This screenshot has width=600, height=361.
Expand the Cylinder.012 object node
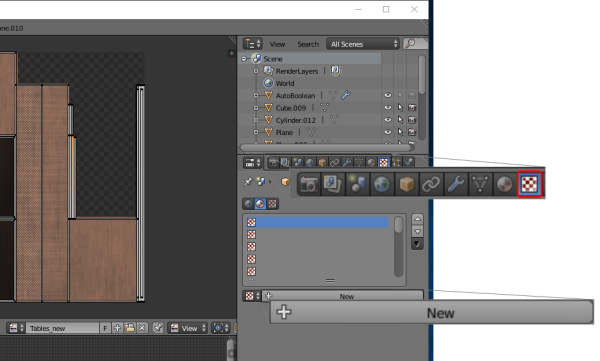(x=256, y=120)
